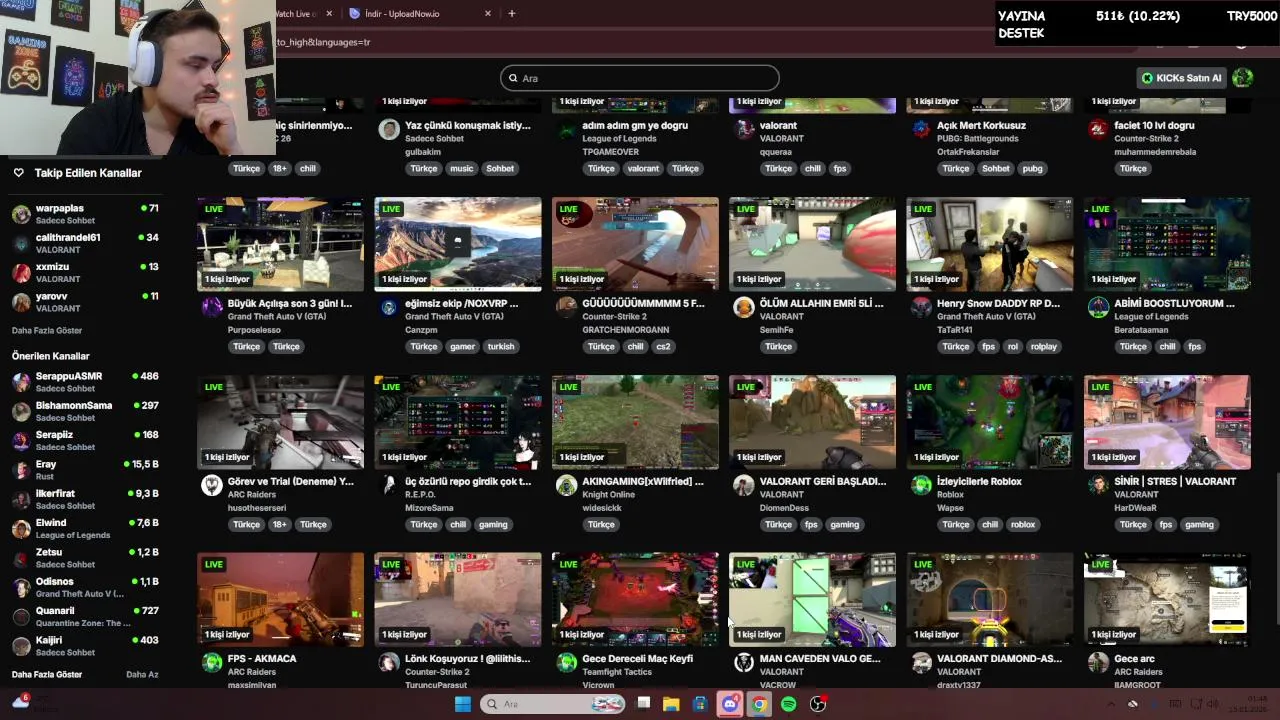Click BishamonnSama avatar in recommended list
This screenshot has height=720, width=1280.
pos(21,411)
